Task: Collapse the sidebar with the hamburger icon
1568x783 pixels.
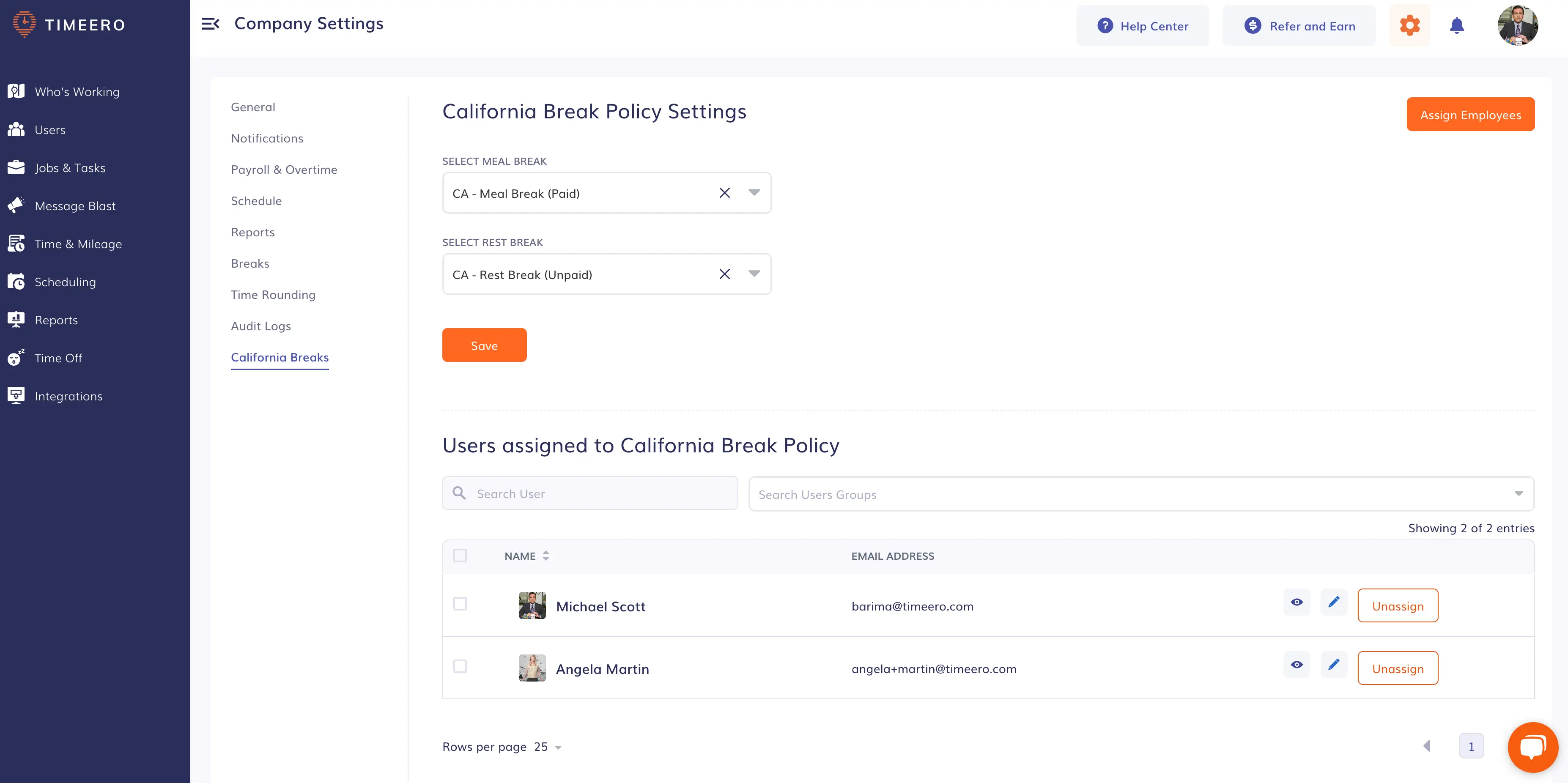Action: click(x=210, y=24)
